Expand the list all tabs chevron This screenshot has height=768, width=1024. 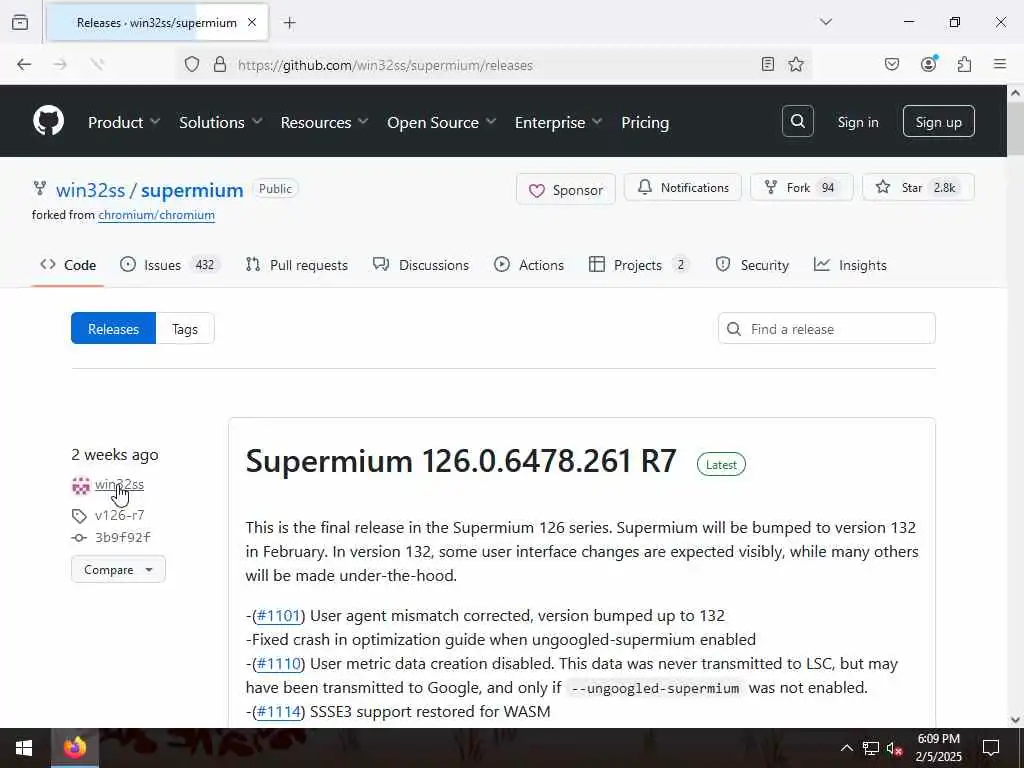826,22
